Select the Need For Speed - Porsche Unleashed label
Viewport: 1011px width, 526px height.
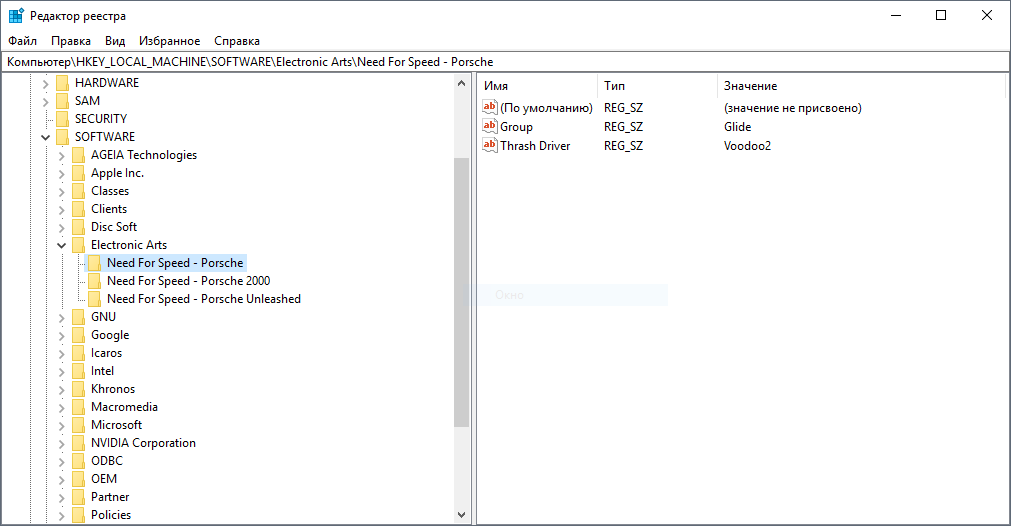pos(204,299)
